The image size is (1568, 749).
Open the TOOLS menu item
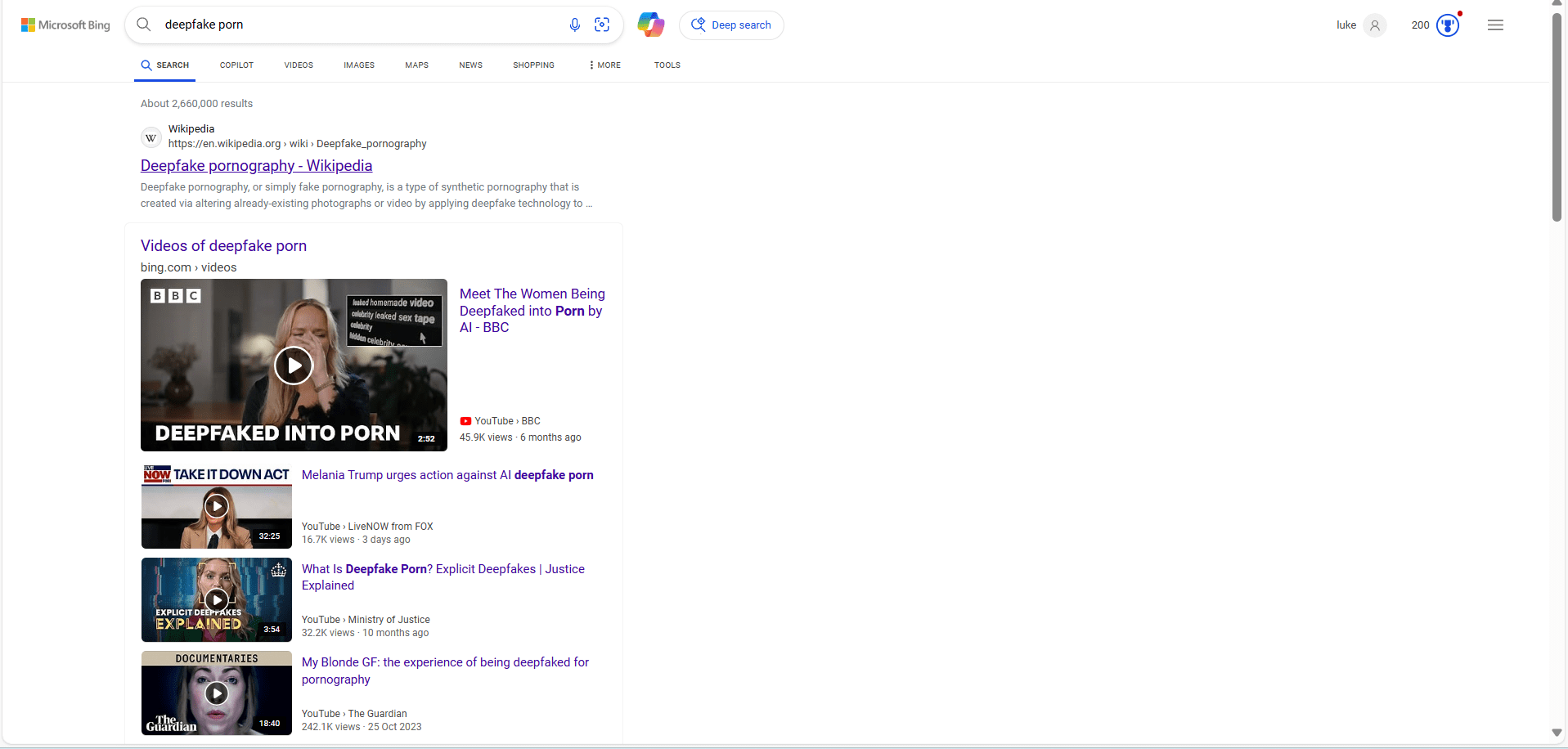(x=667, y=65)
